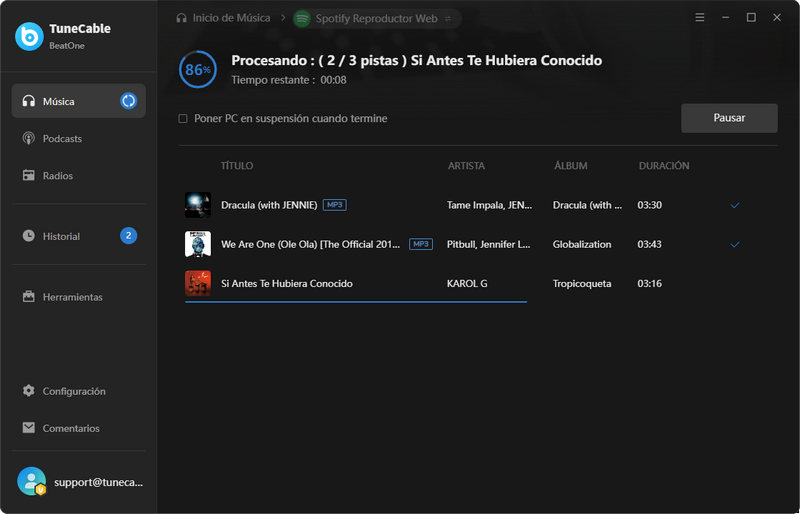Click the Procesando 2 / 3 pistas heading
The height and width of the screenshot is (514, 800).
point(416,60)
